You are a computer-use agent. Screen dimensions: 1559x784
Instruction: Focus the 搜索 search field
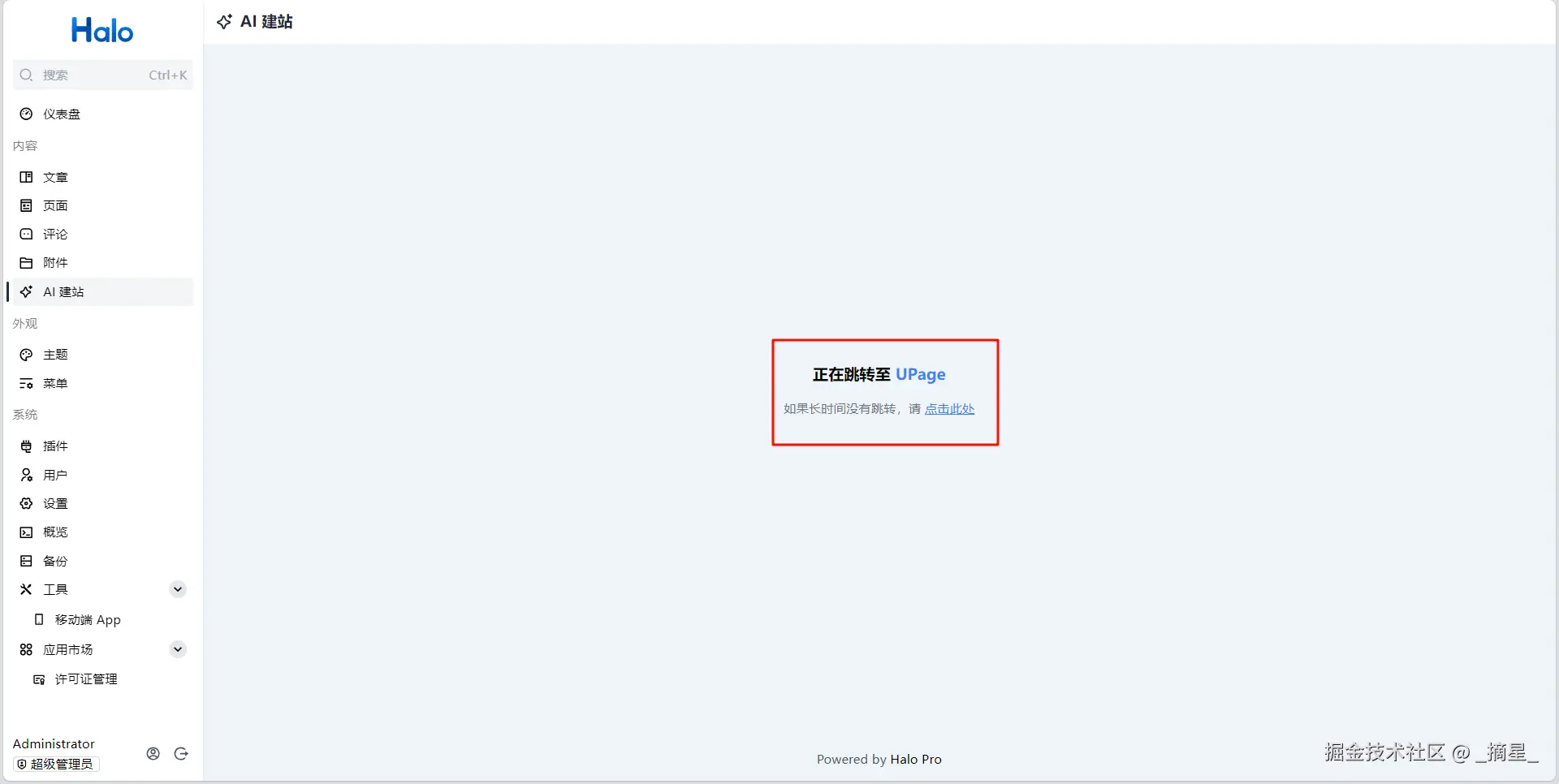(102, 75)
